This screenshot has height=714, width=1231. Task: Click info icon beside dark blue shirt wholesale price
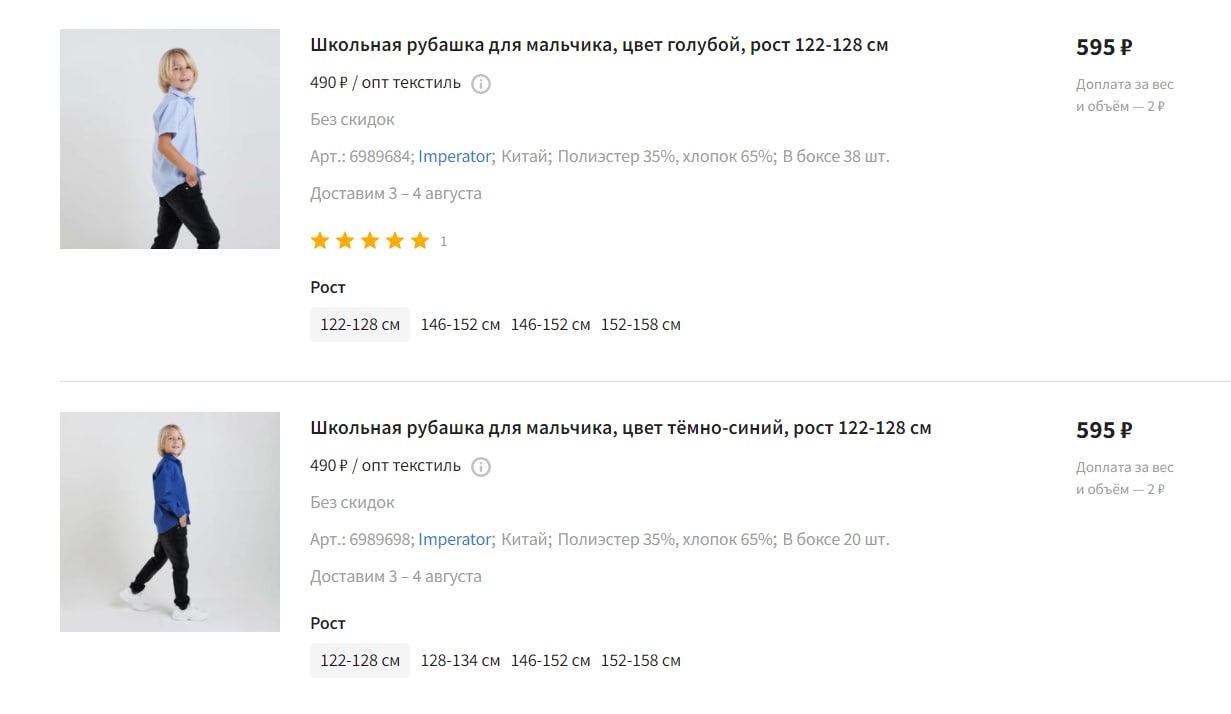(x=481, y=467)
